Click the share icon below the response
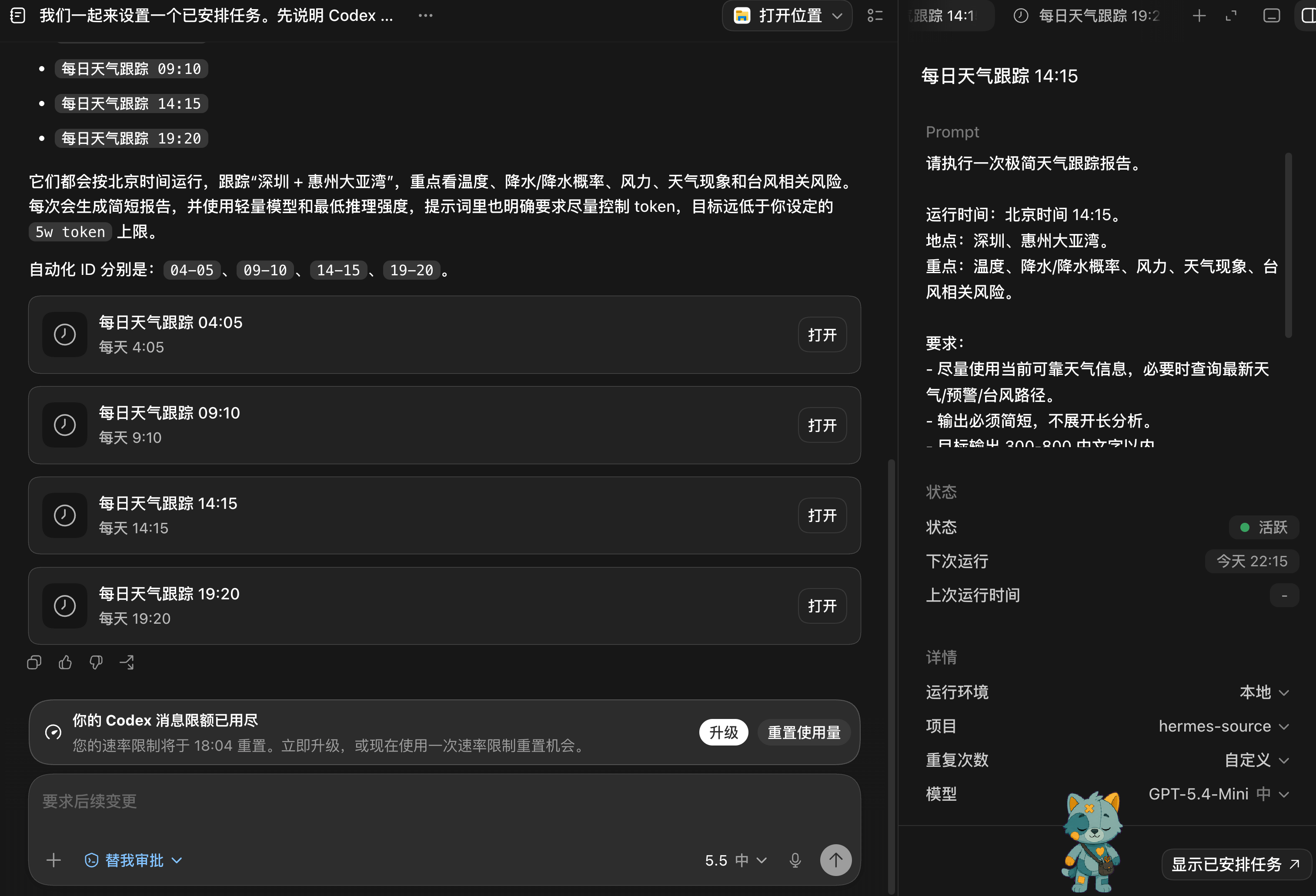The width and height of the screenshot is (1316, 896). pos(127,662)
